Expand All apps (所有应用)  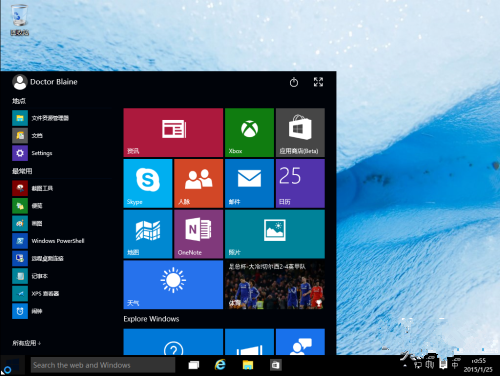[x=27, y=343]
